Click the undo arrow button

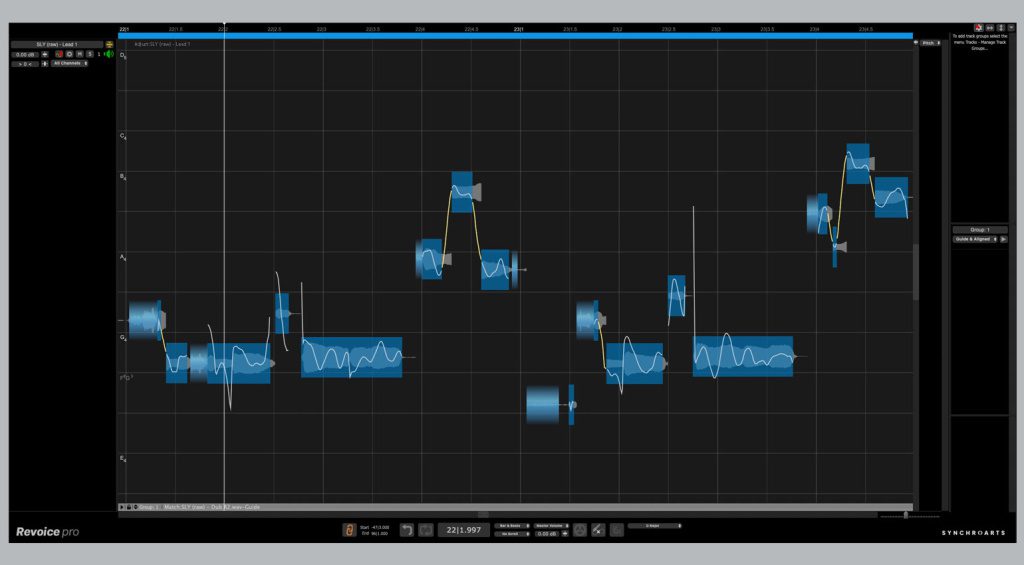[407, 530]
